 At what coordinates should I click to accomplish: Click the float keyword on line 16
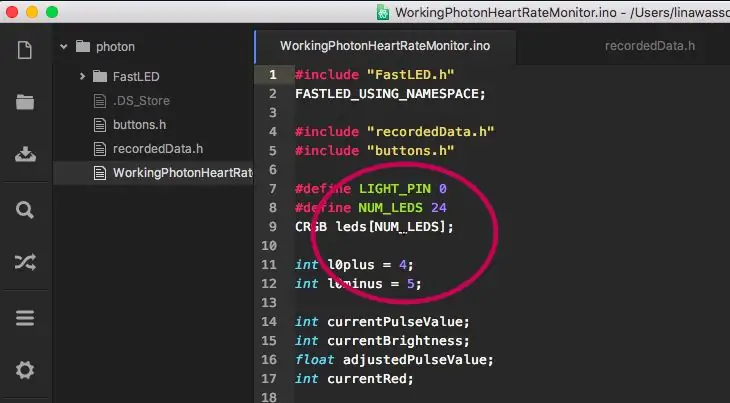pyautogui.click(x=315, y=360)
